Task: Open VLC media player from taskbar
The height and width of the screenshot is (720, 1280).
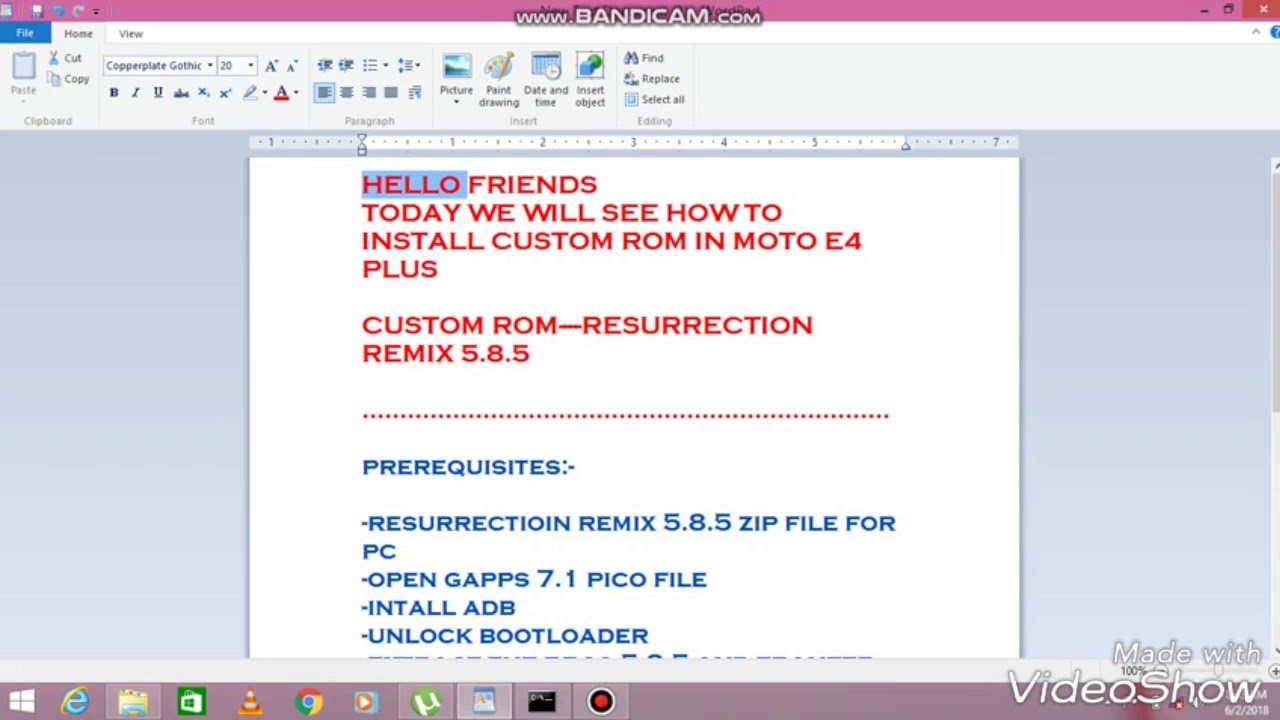Action: [249, 702]
